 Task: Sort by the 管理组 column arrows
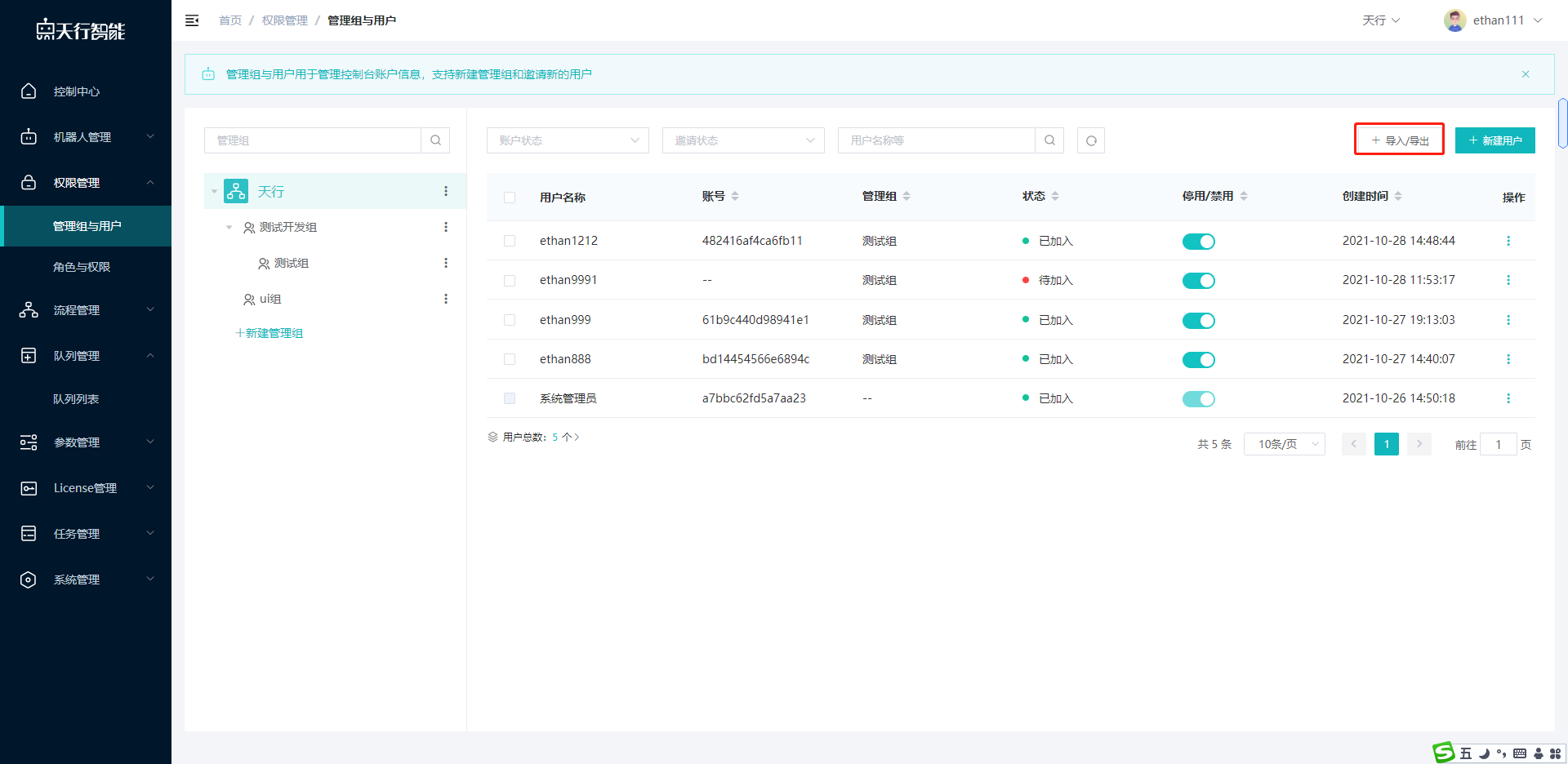point(906,196)
